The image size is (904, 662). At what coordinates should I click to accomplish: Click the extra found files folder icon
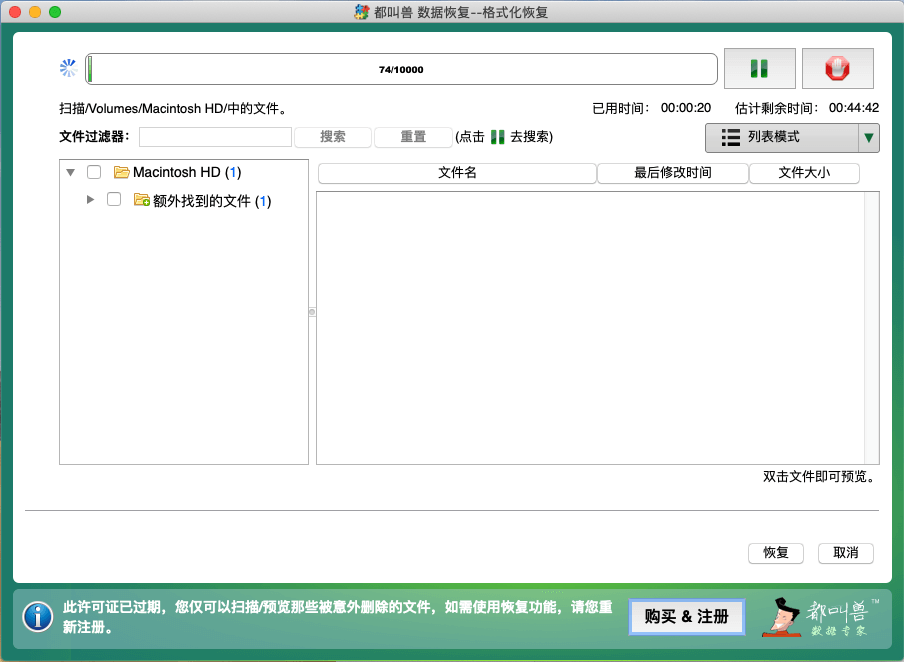pos(141,200)
